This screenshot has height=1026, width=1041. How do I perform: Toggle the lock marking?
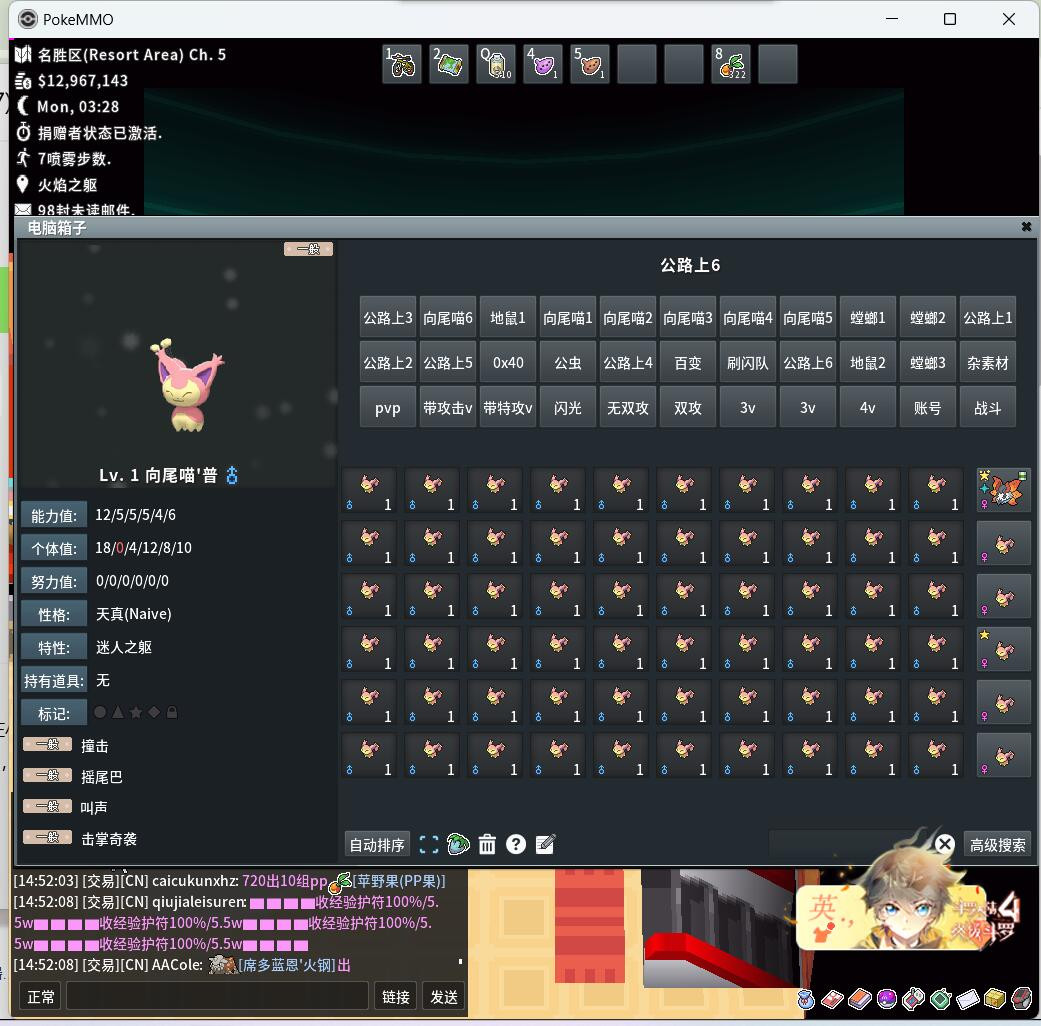click(172, 713)
